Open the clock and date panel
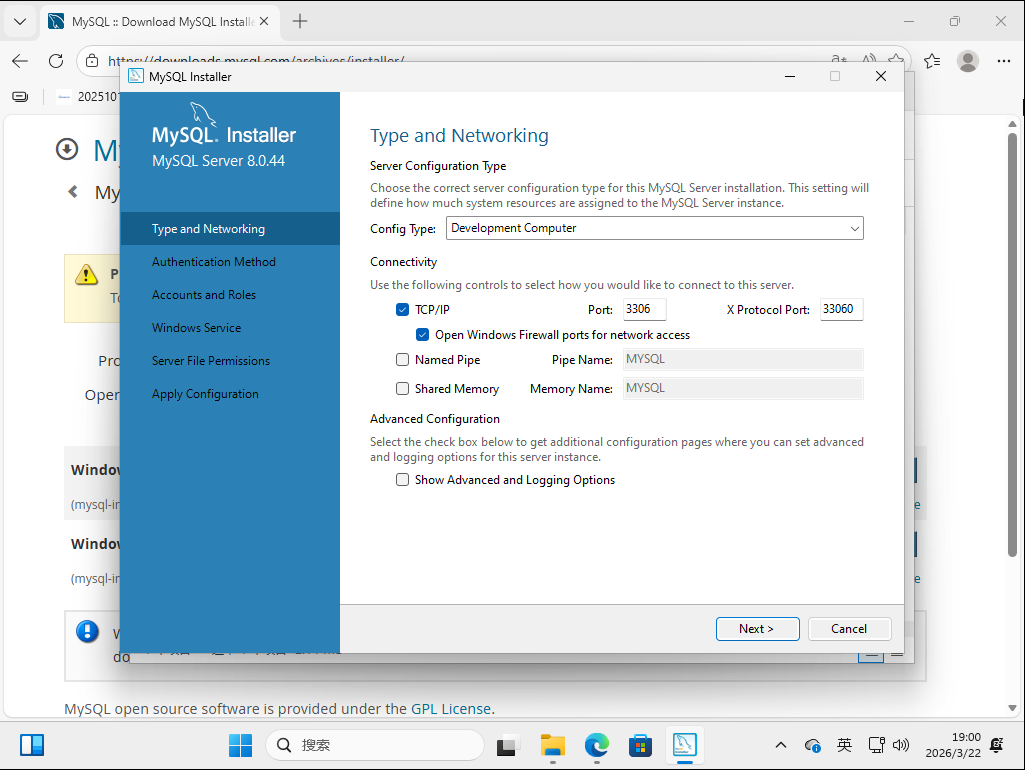Screen dimensions: 1025x770 [953, 745]
